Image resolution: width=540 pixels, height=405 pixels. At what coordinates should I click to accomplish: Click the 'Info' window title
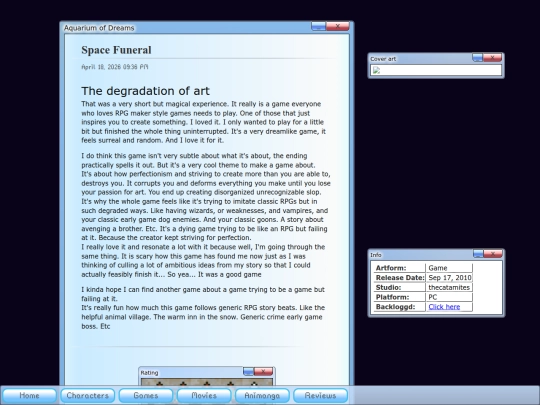(x=376, y=255)
